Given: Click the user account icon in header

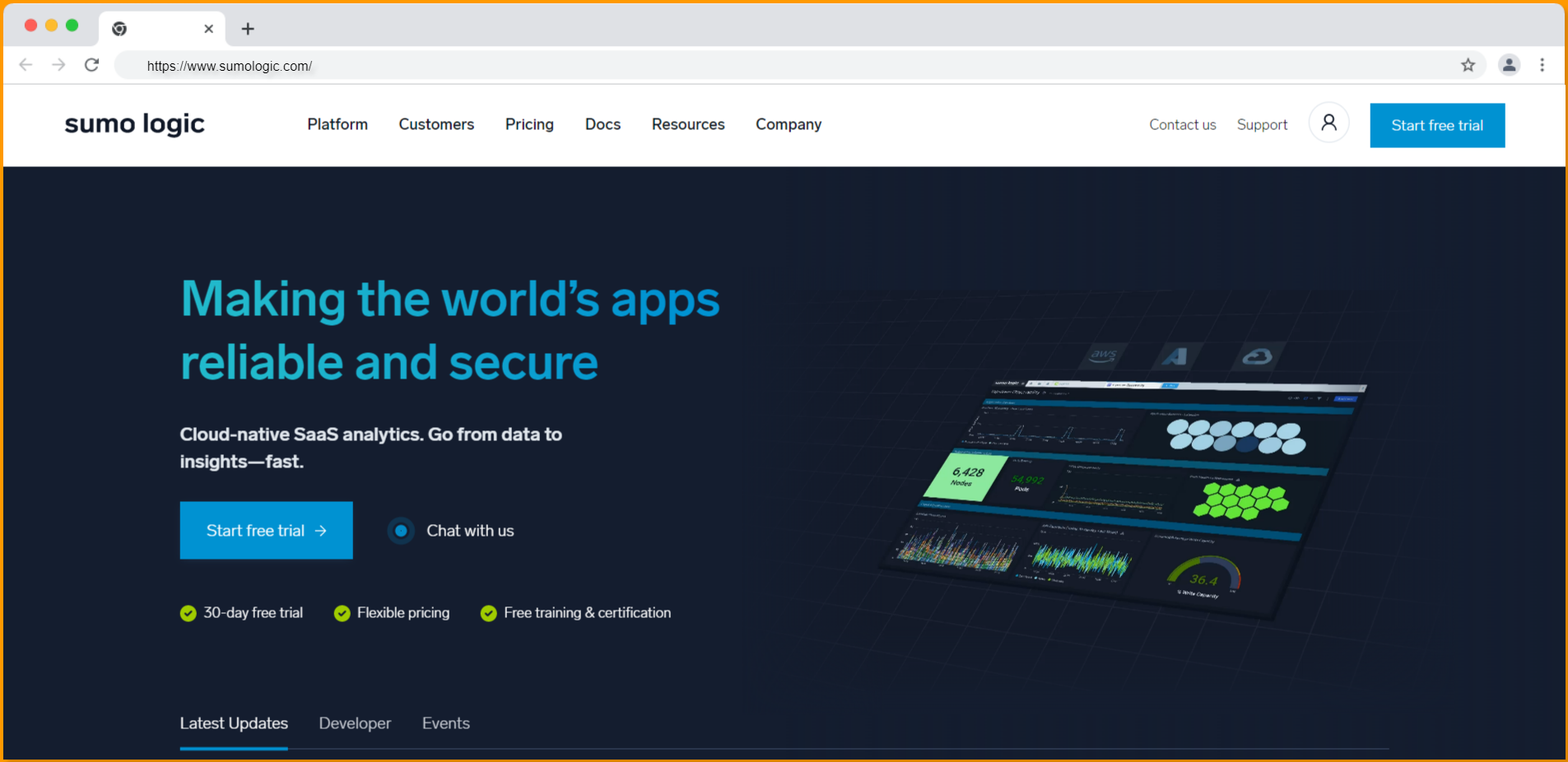Looking at the screenshot, I should (1328, 123).
